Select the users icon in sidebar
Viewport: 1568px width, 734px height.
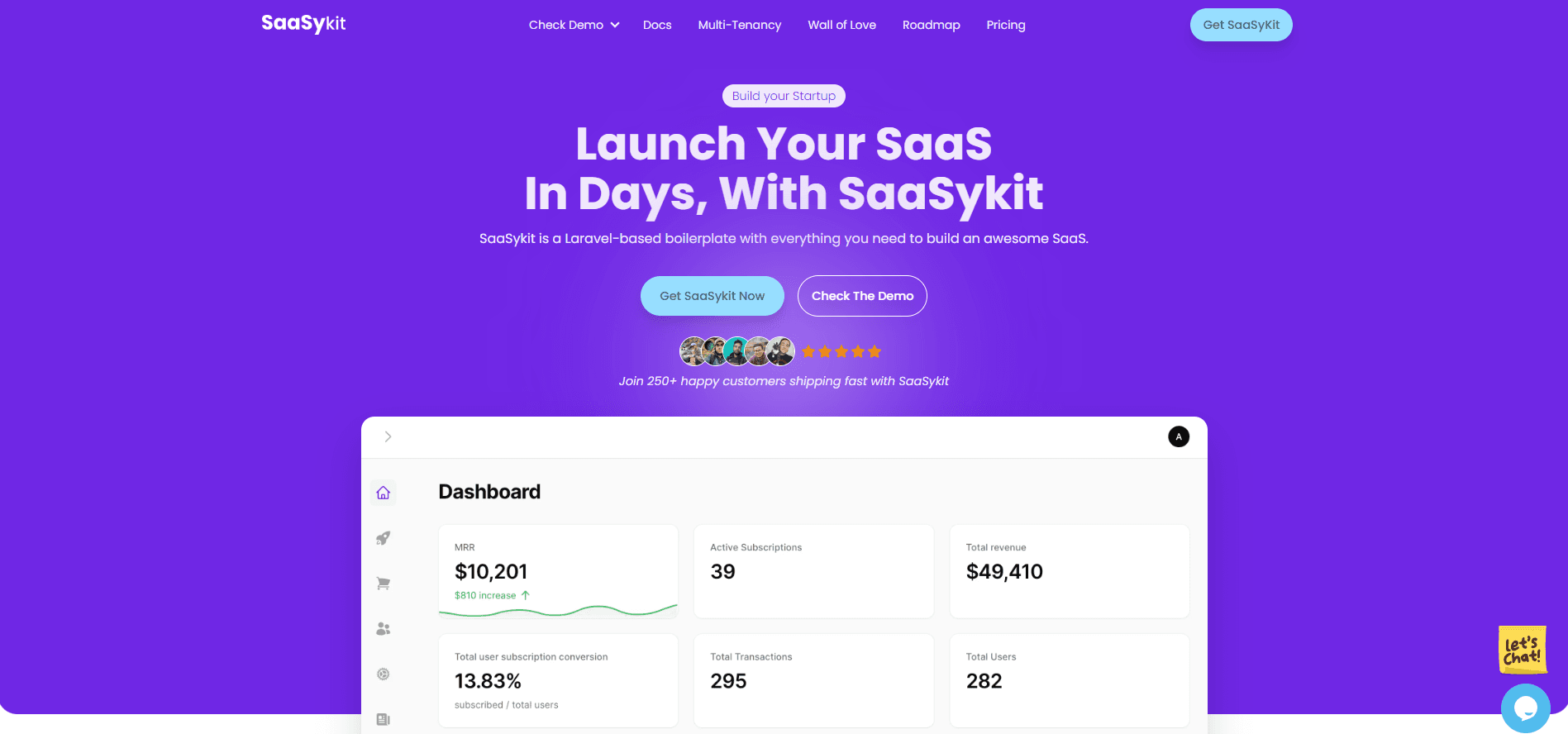click(383, 628)
